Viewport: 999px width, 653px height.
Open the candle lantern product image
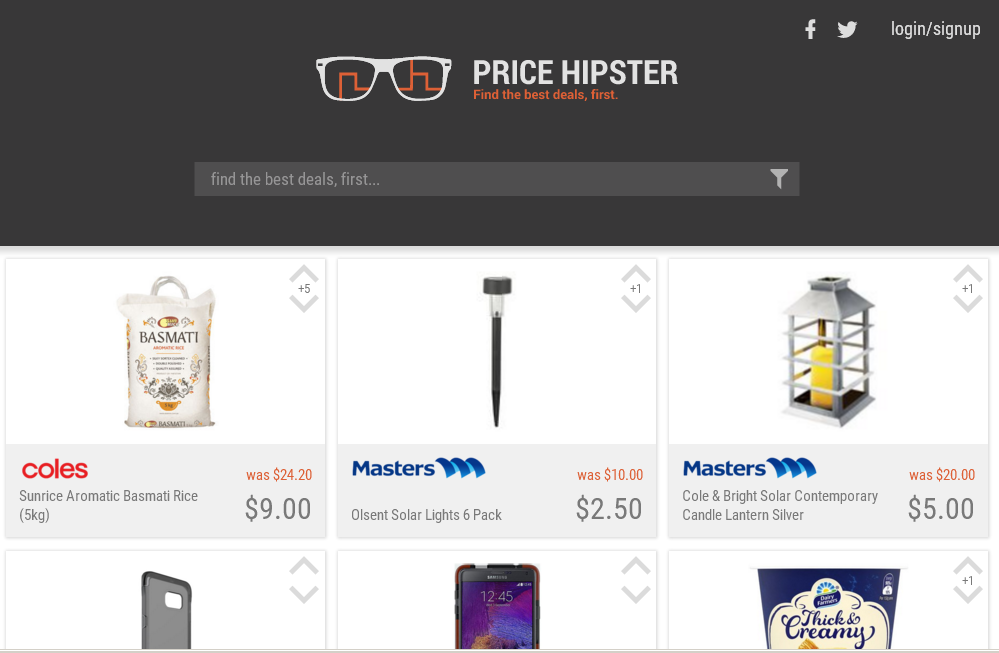[828, 352]
